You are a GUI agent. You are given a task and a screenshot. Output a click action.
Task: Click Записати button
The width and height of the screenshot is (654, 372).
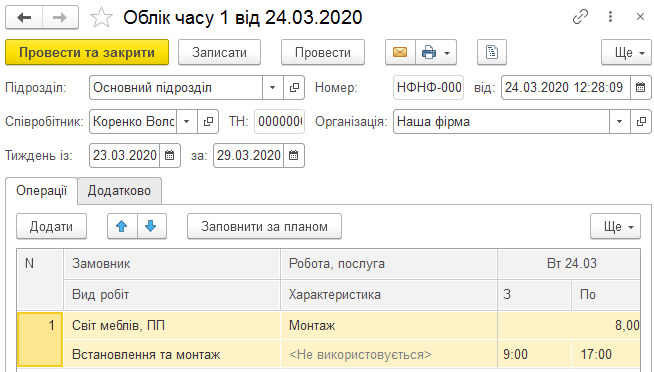[x=219, y=52]
